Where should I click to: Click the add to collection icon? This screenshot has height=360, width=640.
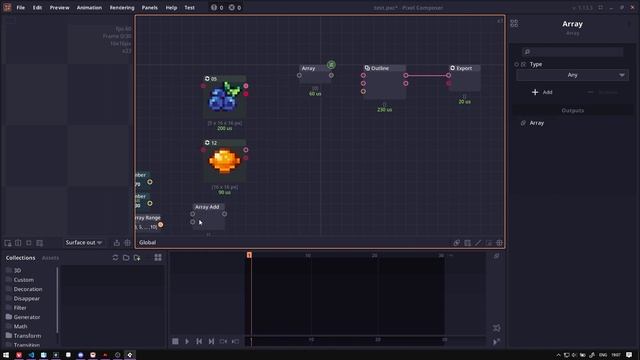click(x=137, y=258)
